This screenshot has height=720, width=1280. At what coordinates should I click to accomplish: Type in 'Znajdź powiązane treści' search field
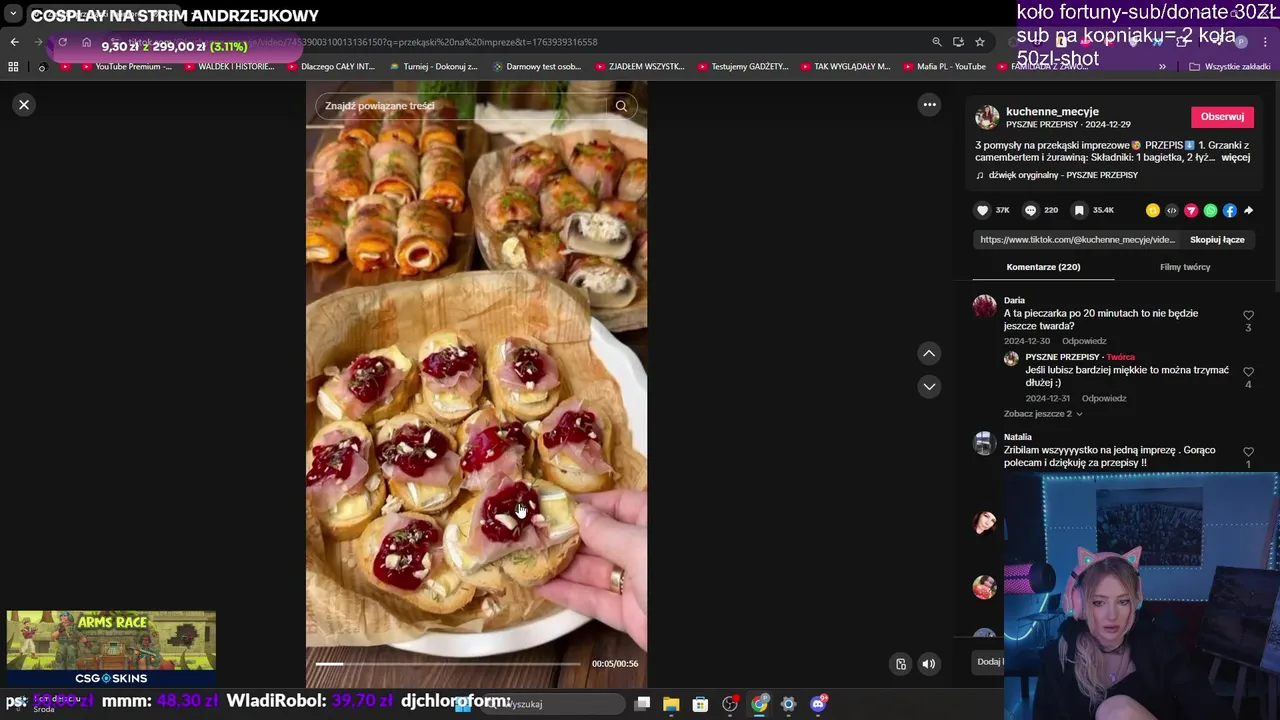tap(460, 106)
